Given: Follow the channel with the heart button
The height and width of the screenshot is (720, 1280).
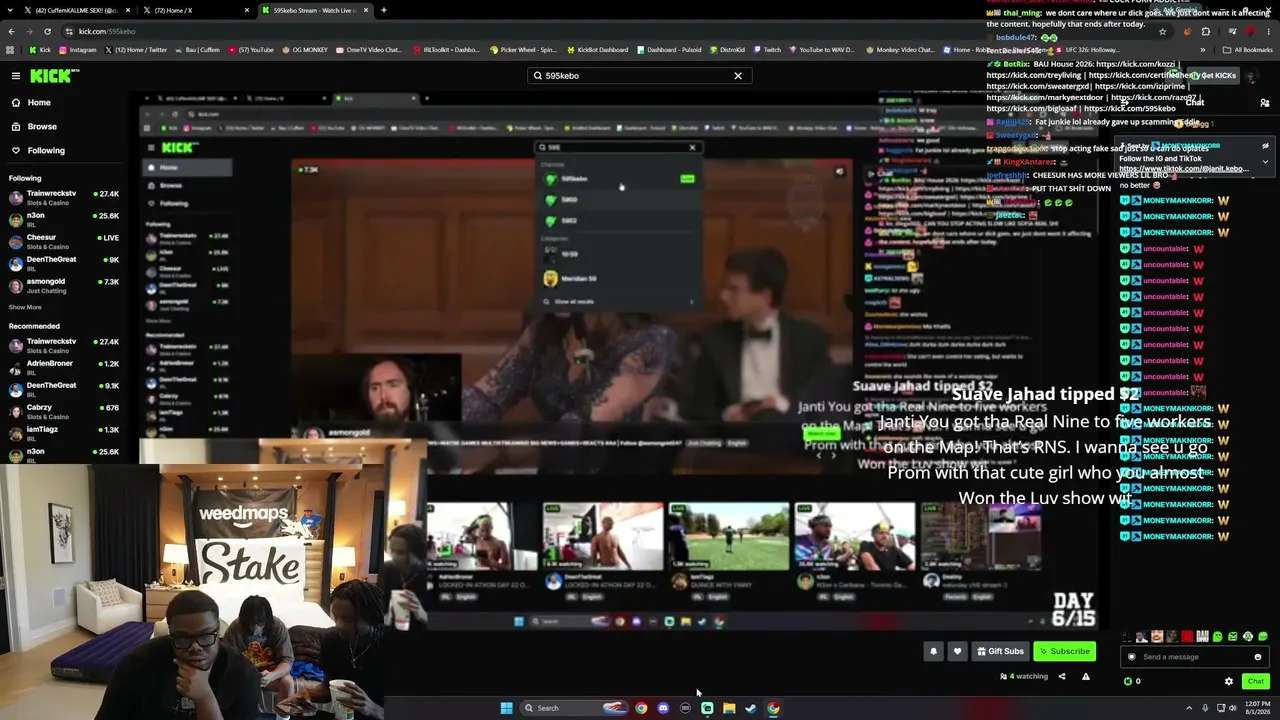Looking at the screenshot, I should pos(957,651).
